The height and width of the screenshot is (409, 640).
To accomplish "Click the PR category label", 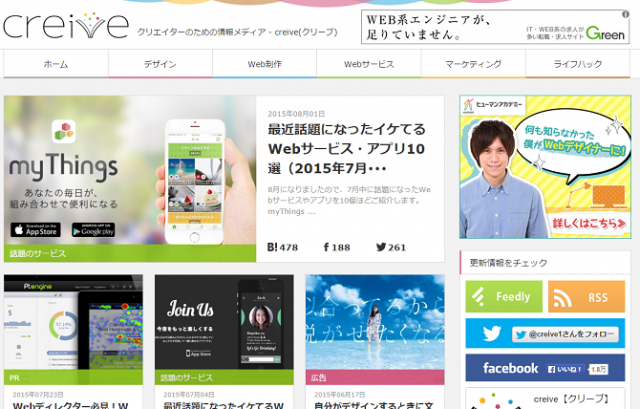I will [15, 378].
